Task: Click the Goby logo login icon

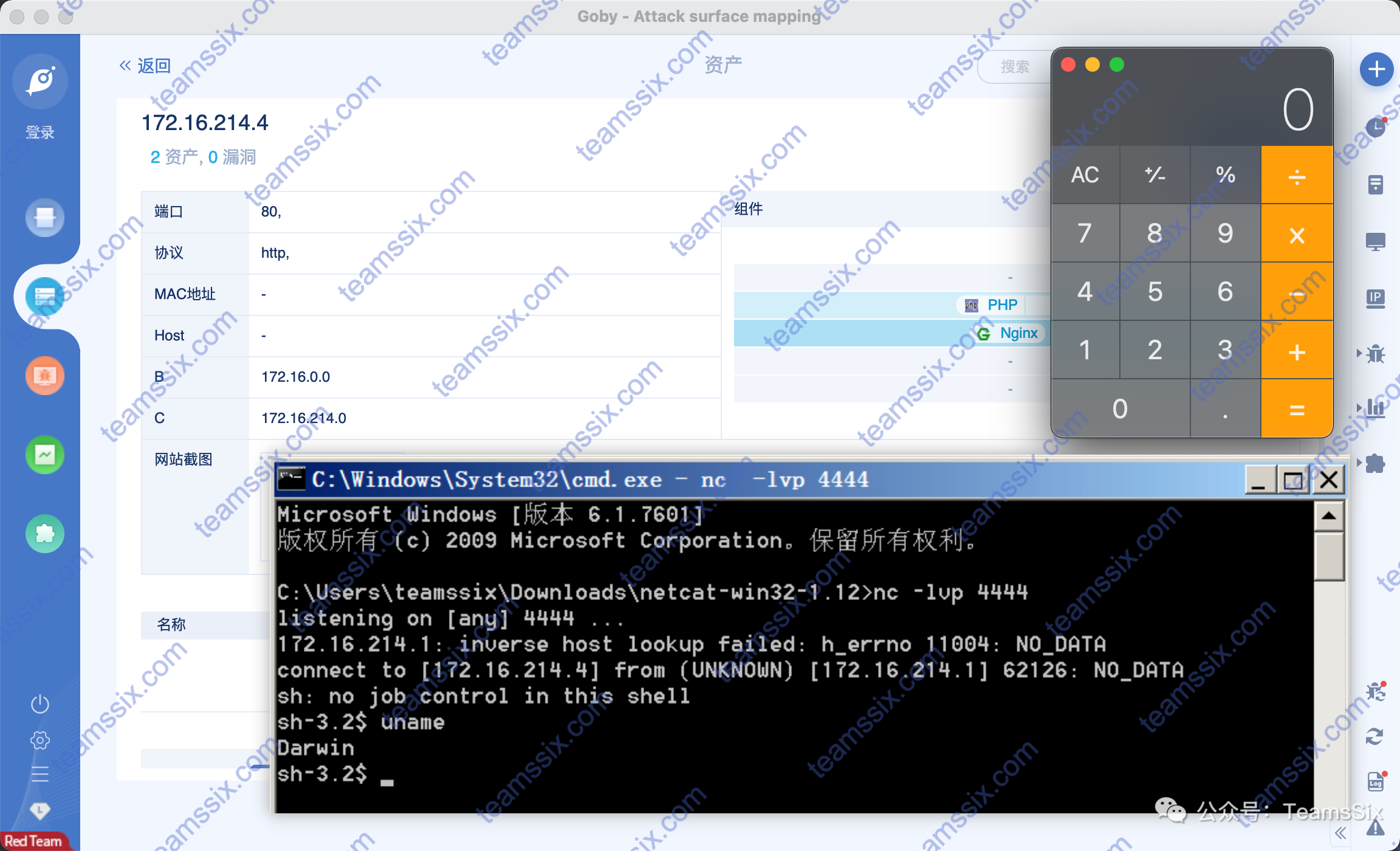Action: pyautogui.click(x=40, y=81)
